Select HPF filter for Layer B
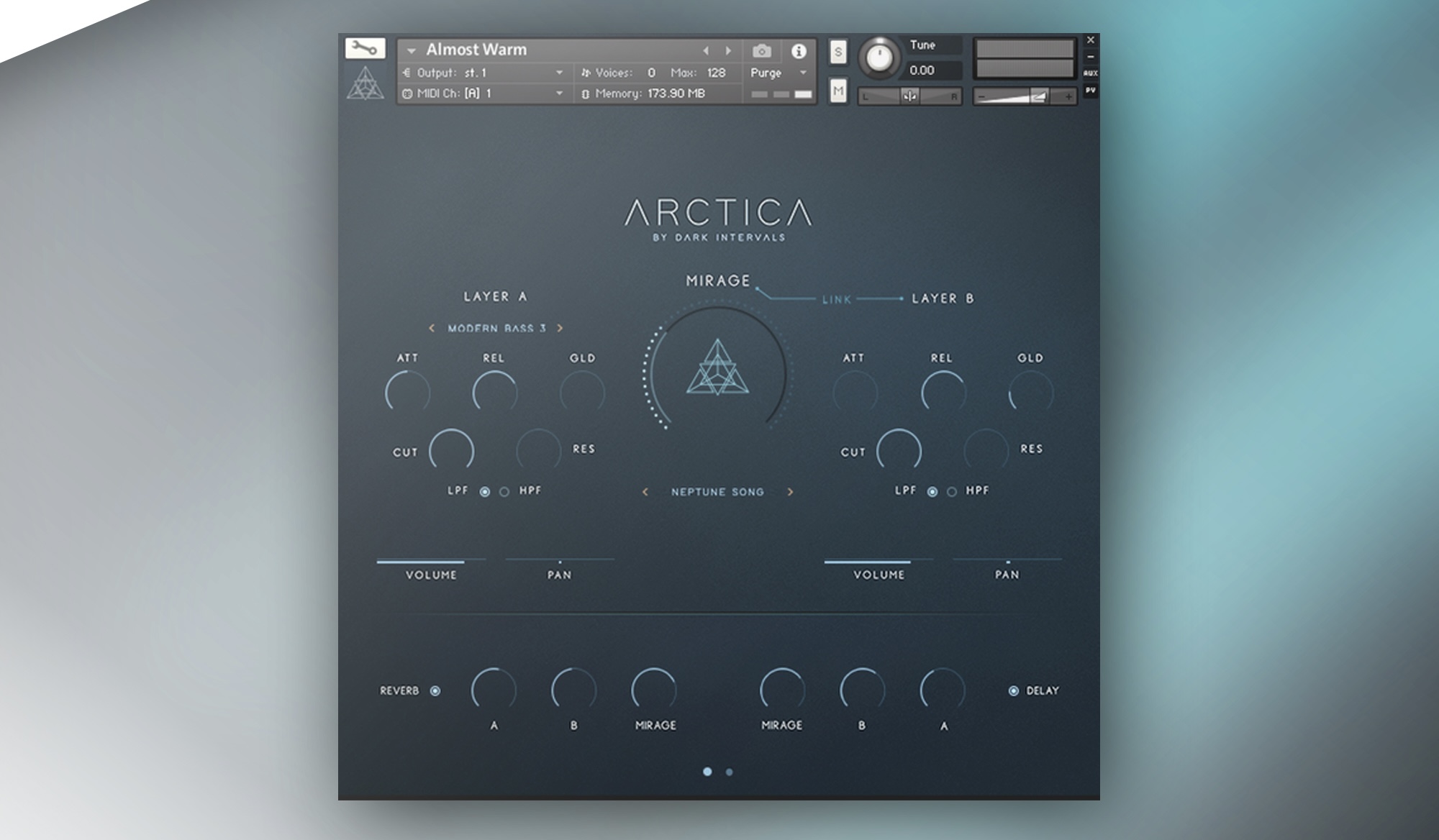Image resolution: width=1439 pixels, height=840 pixels. point(952,492)
